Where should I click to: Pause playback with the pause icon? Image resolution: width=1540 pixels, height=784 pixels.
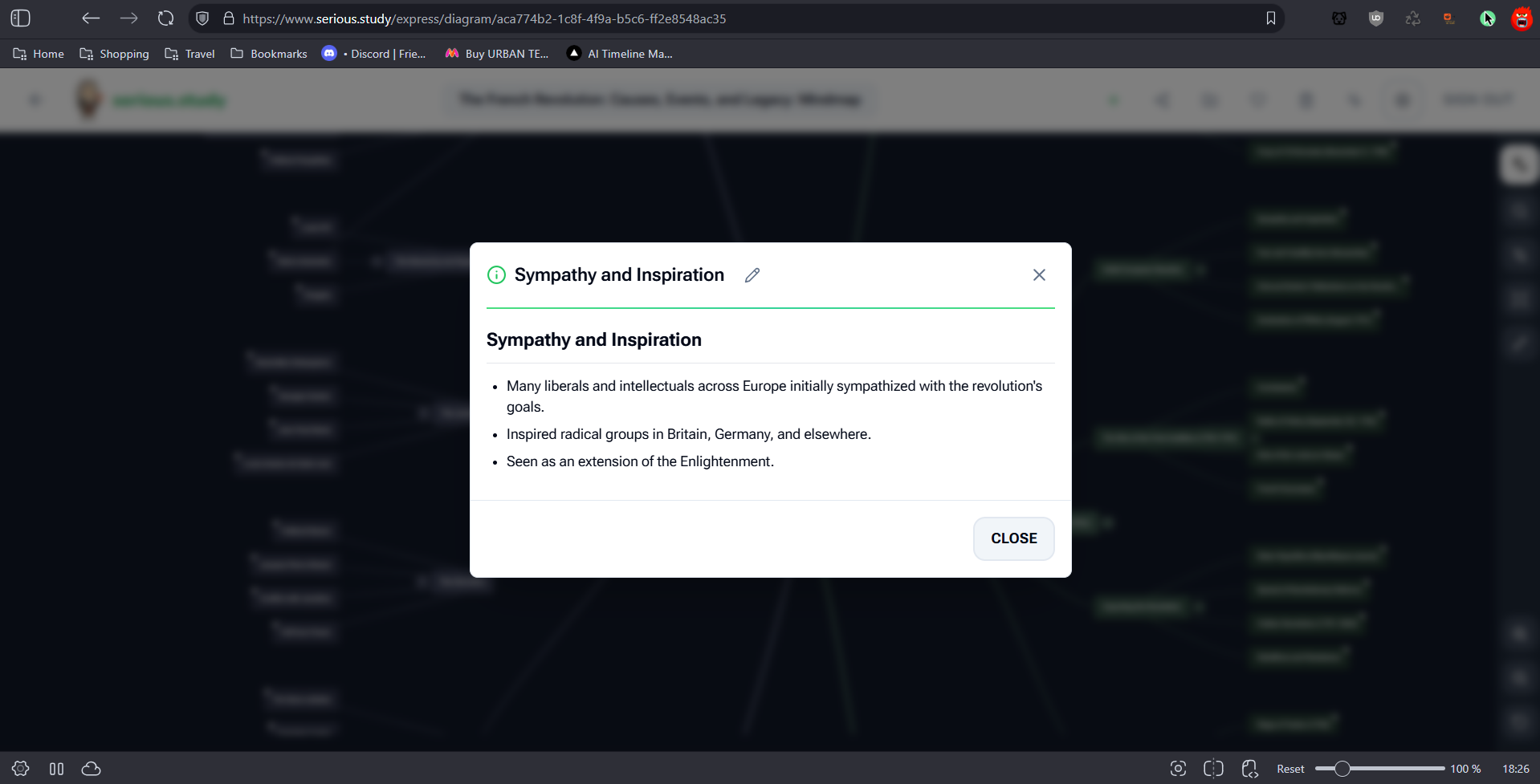(55, 768)
